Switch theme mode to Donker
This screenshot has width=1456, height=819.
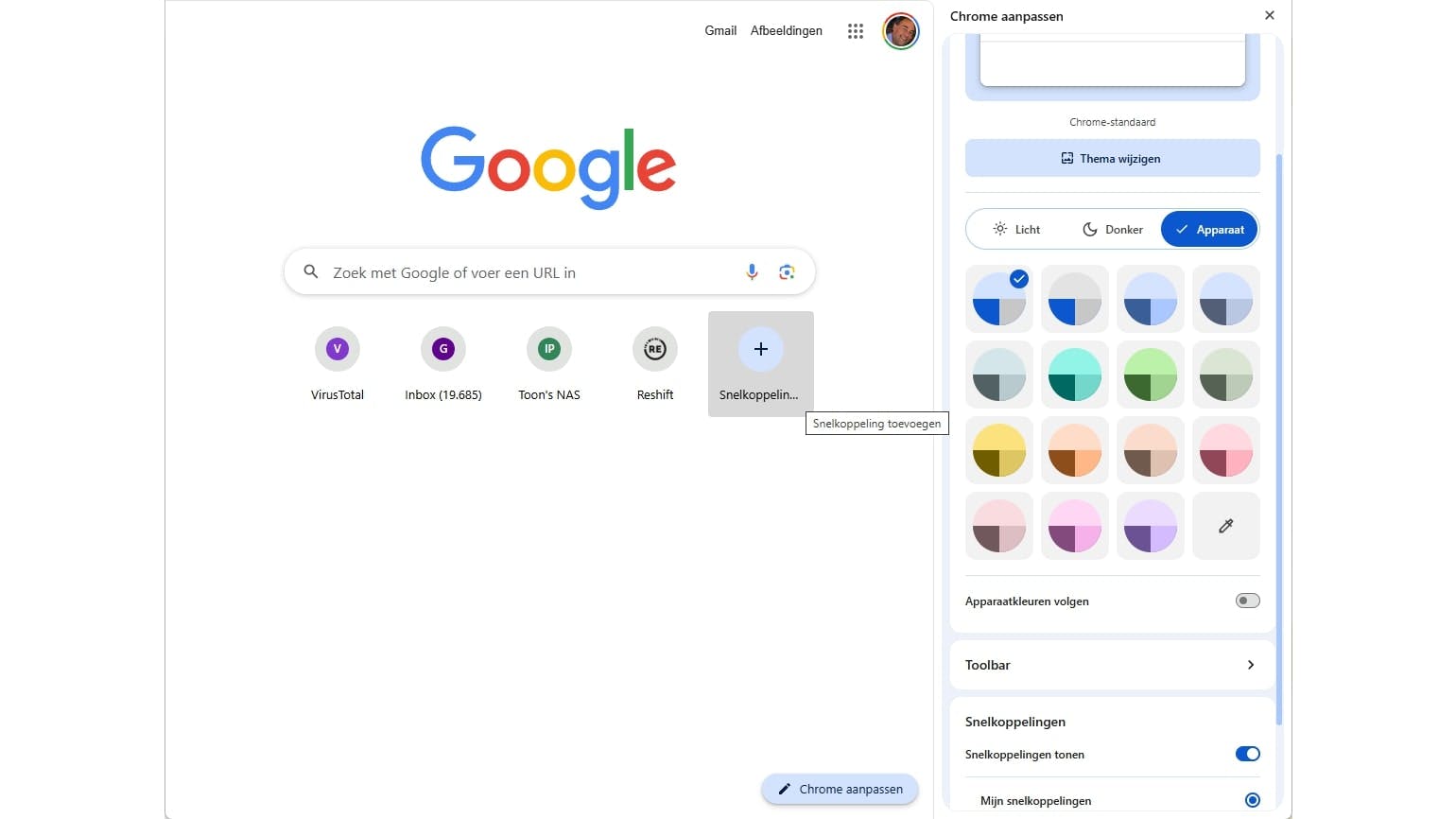(x=1112, y=229)
